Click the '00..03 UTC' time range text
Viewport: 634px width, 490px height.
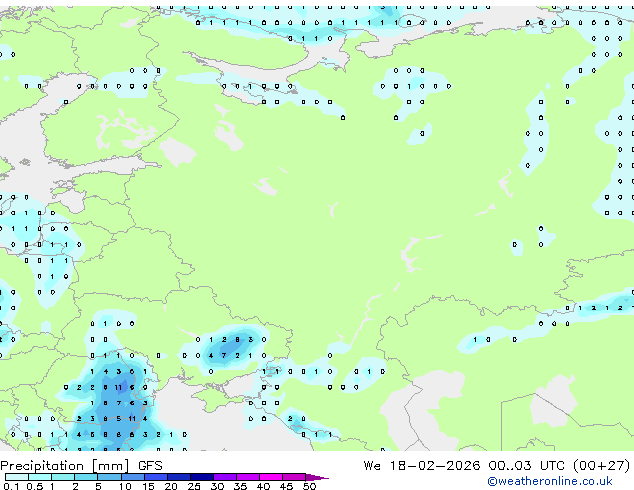coord(526,466)
